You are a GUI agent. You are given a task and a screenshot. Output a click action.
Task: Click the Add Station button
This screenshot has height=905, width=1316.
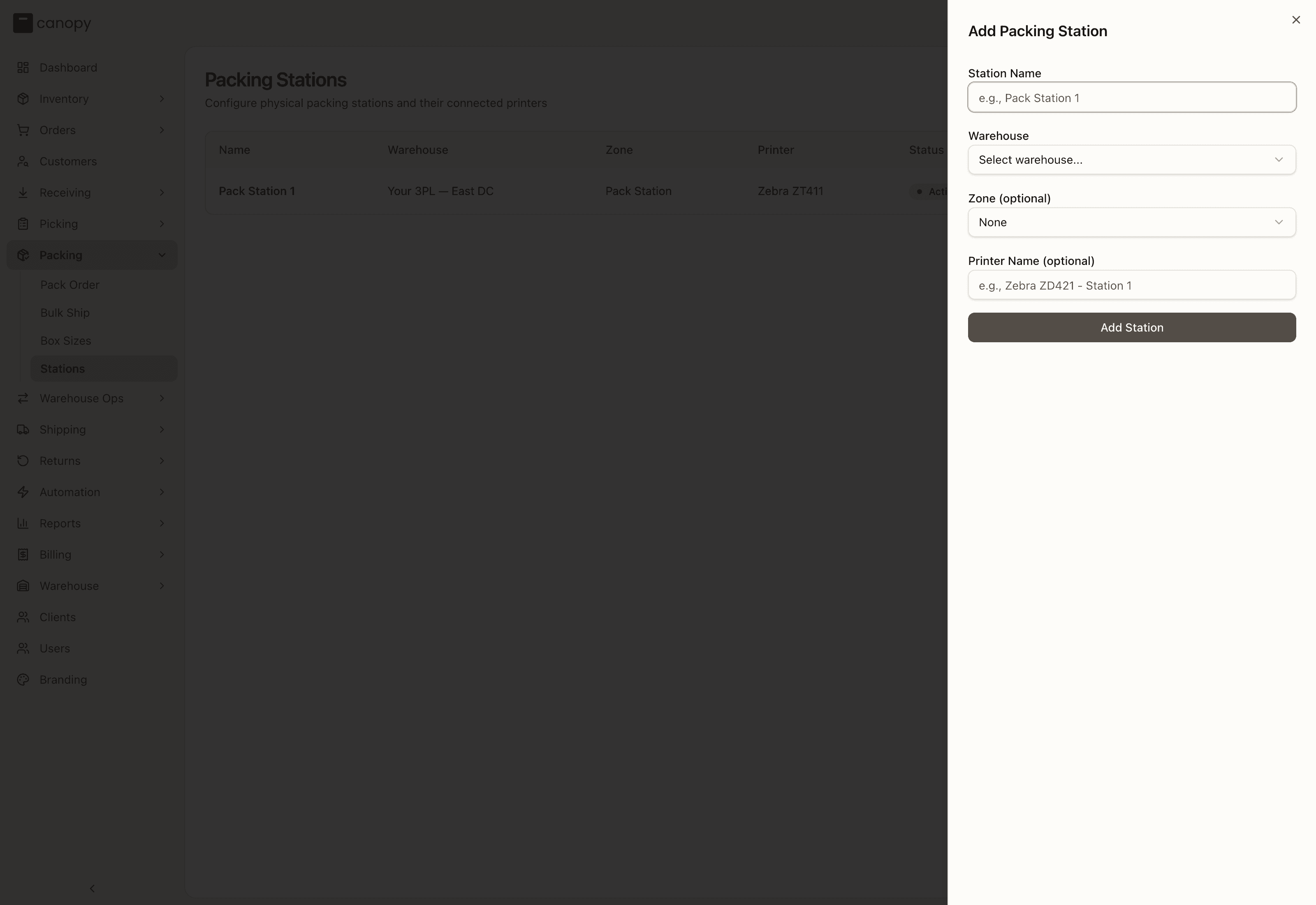1131,328
